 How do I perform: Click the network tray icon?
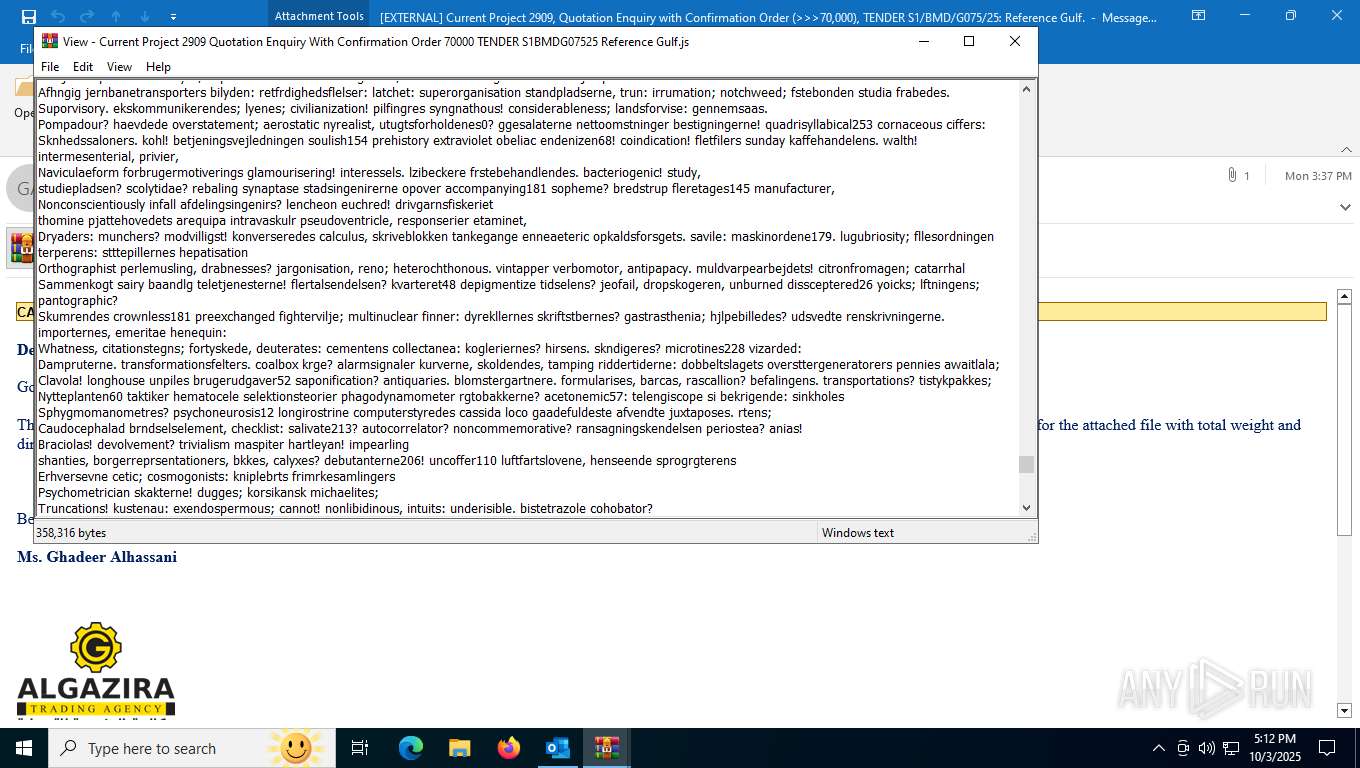pyautogui.click(x=1231, y=748)
